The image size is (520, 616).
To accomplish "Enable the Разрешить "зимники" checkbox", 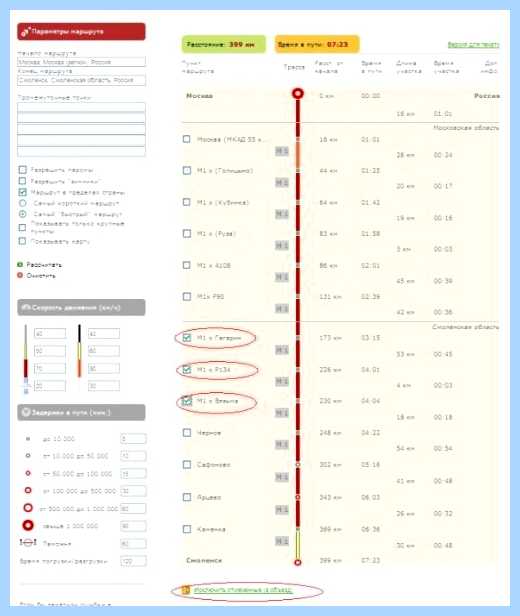I will point(22,181).
